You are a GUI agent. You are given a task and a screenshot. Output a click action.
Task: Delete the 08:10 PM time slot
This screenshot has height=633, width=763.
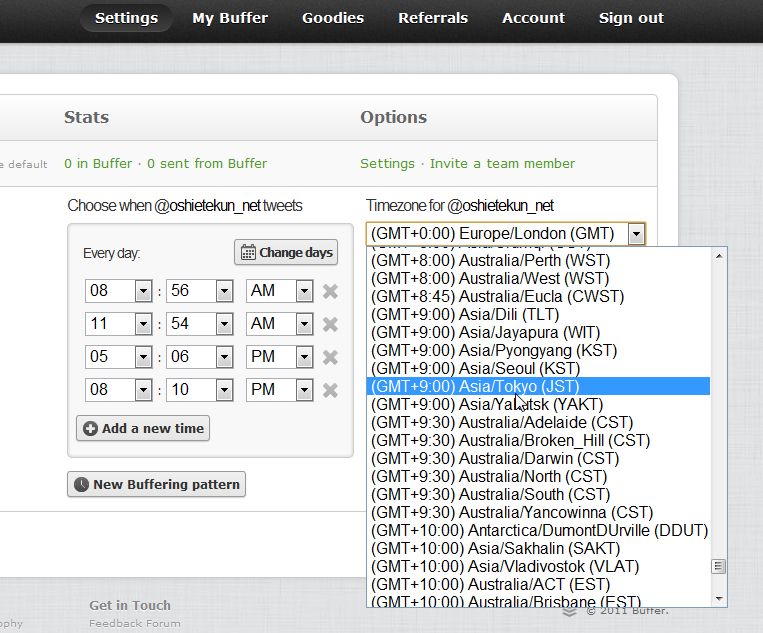pos(330,390)
